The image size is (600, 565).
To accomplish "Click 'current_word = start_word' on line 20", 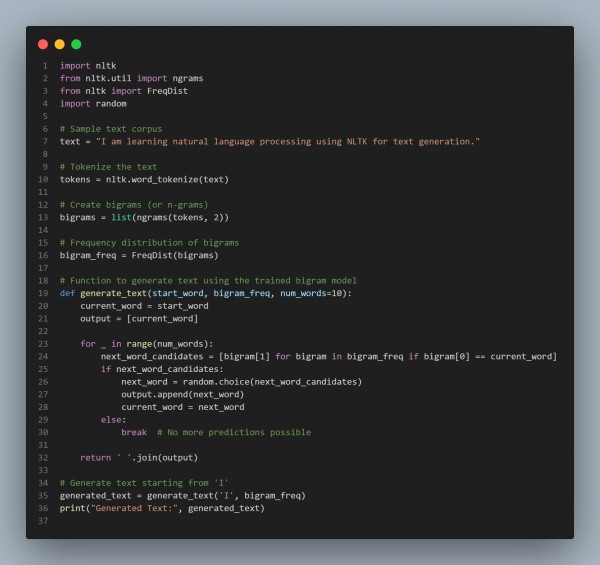I will tap(144, 306).
